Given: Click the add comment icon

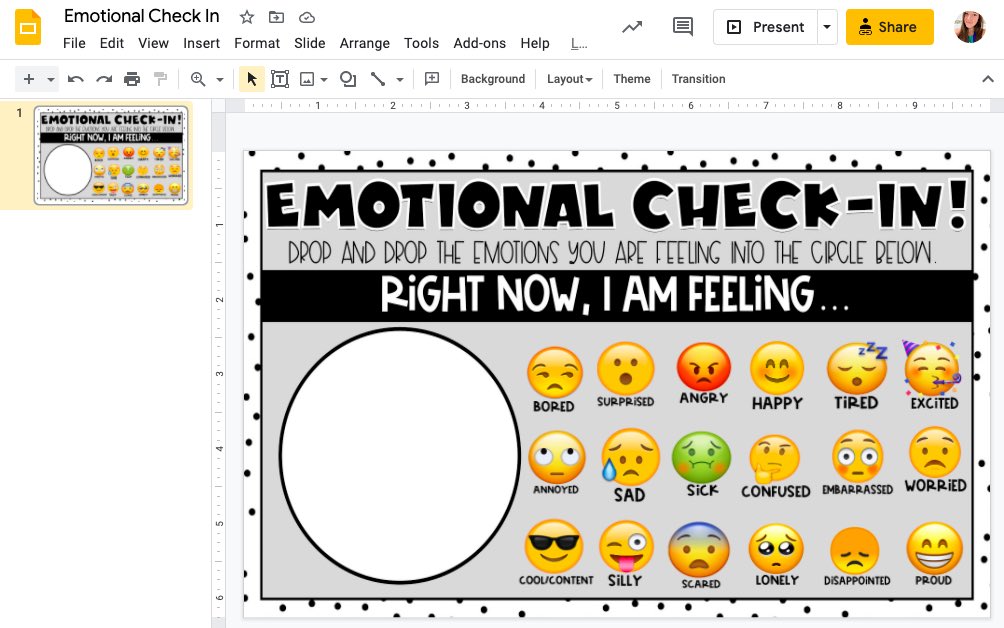Looking at the screenshot, I should tap(432, 79).
